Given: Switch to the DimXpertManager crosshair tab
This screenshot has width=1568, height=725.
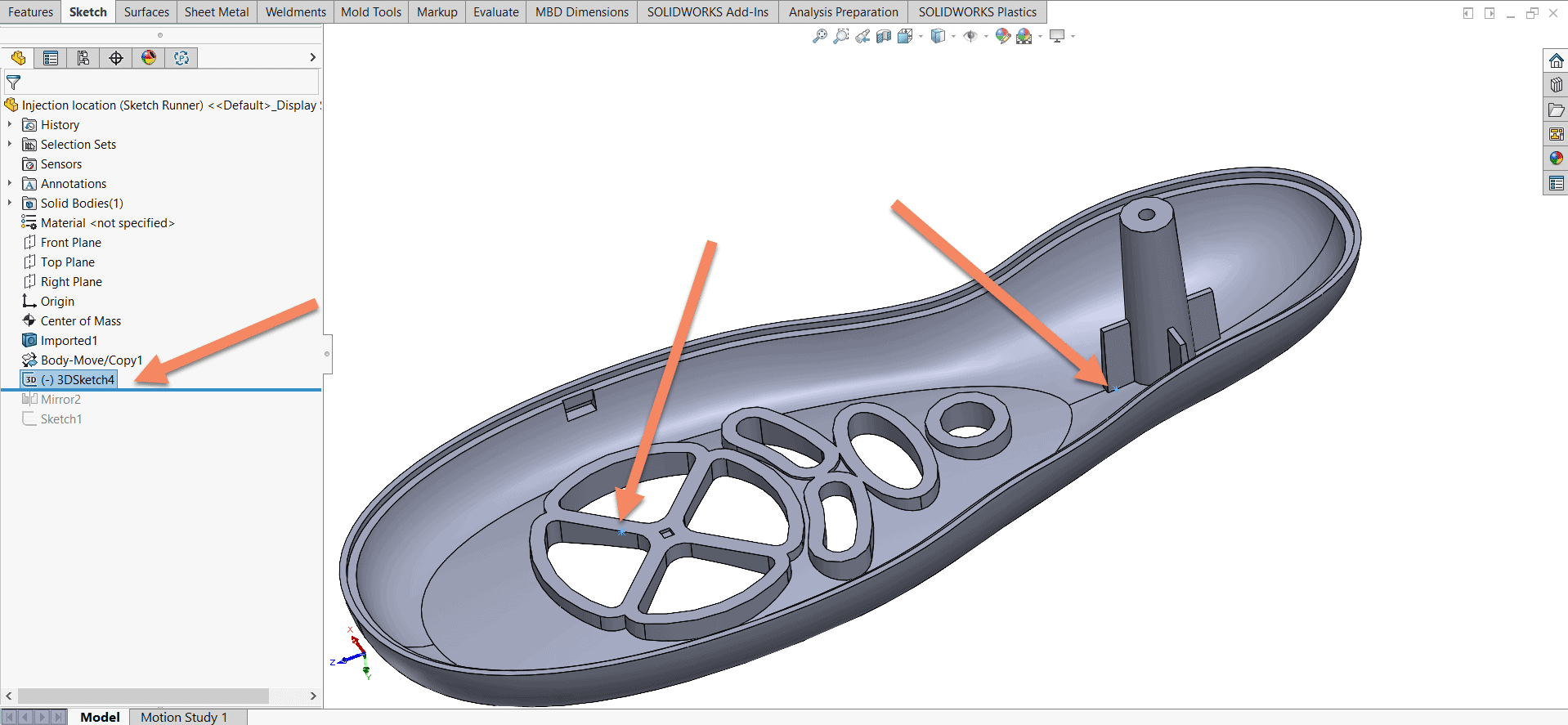Looking at the screenshot, I should click(x=116, y=58).
